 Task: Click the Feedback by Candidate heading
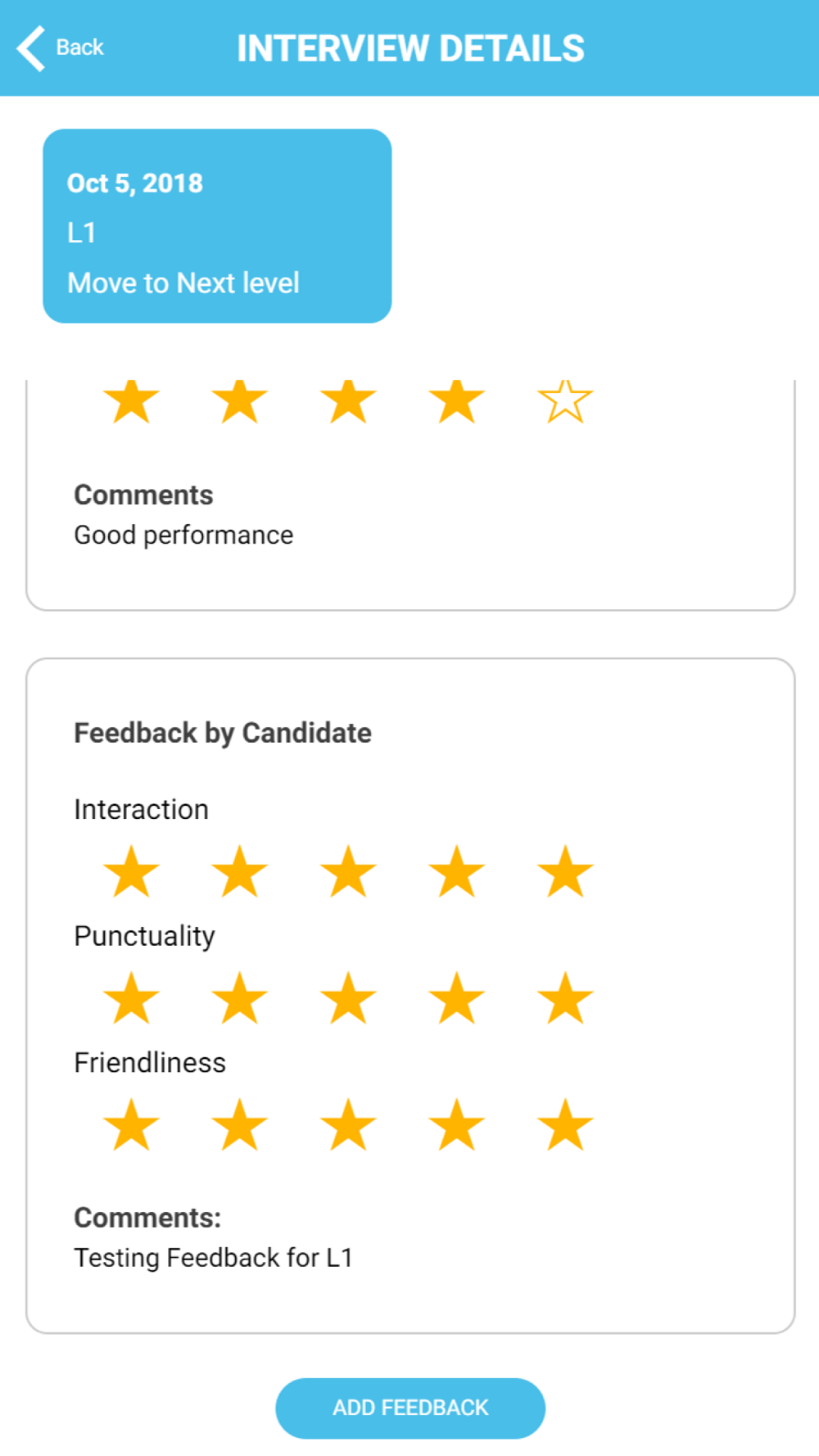(223, 733)
